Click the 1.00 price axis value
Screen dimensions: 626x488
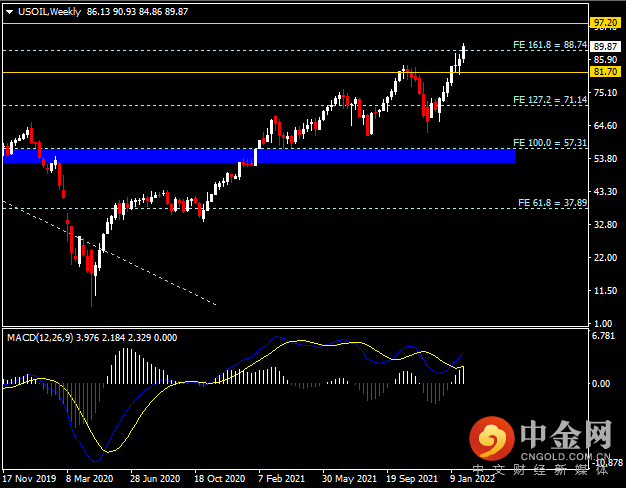tap(603, 323)
